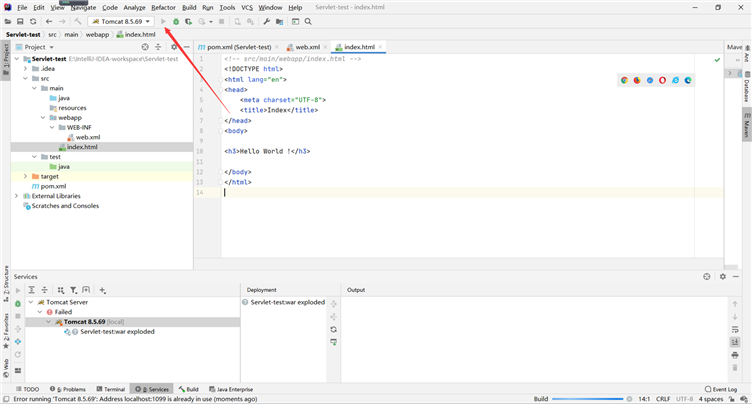Open in Edge from browser icon bar
Image resolution: width=752 pixels, height=404 pixels.
click(x=688, y=80)
